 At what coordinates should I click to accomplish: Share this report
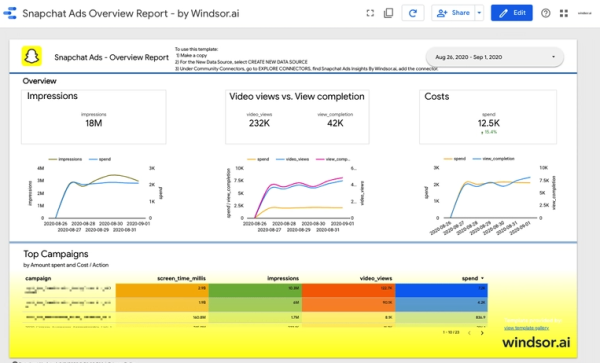(x=453, y=13)
